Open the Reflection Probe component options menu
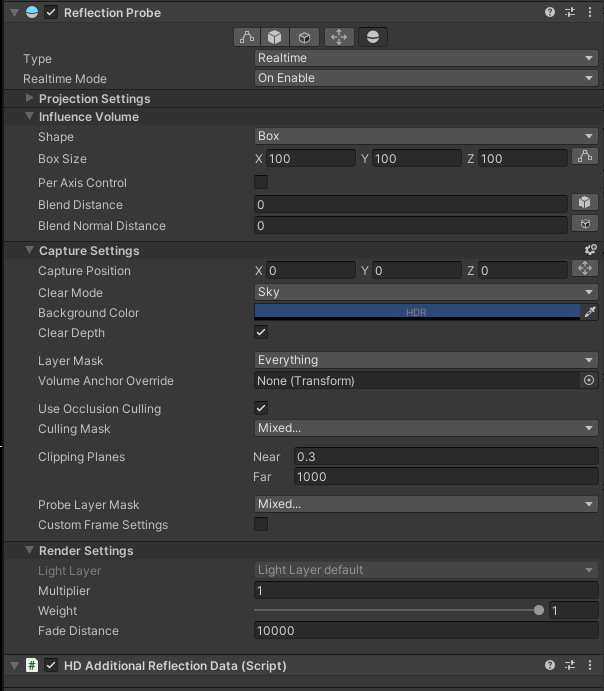This screenshot has height=691, width=604. coord(589,13)
